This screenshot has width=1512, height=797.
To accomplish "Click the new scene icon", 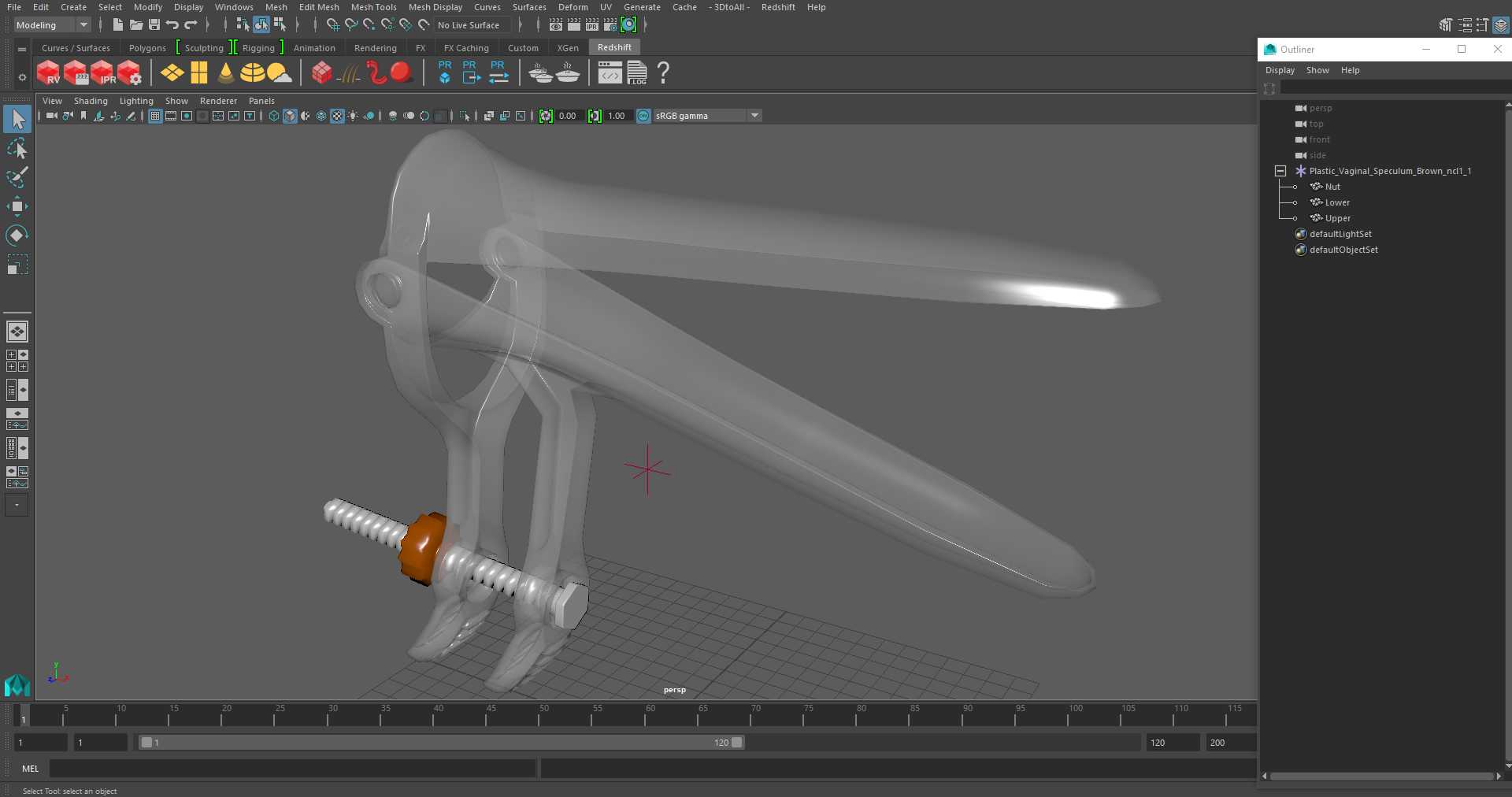I will 117,25.
